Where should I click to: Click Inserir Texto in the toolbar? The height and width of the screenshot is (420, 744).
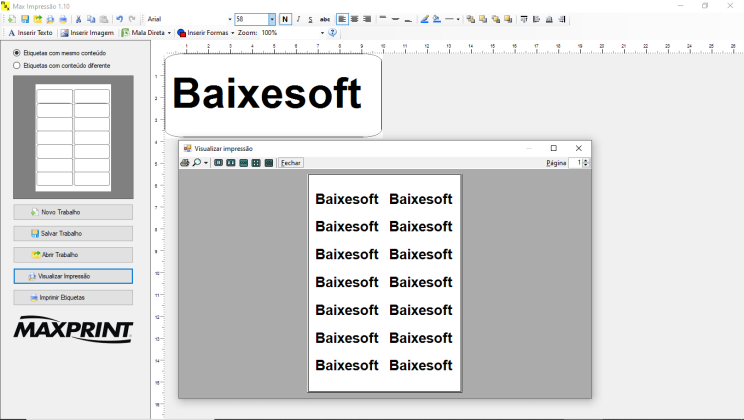pos(30,33)
